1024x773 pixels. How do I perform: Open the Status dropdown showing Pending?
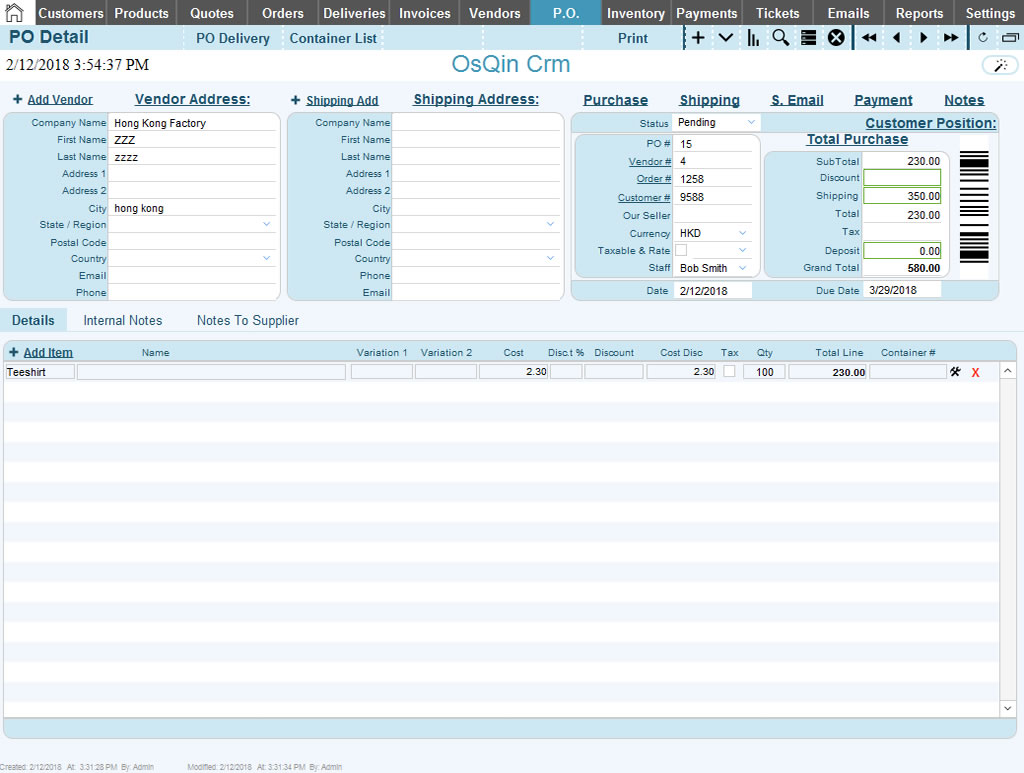click(x=751, y=122)
